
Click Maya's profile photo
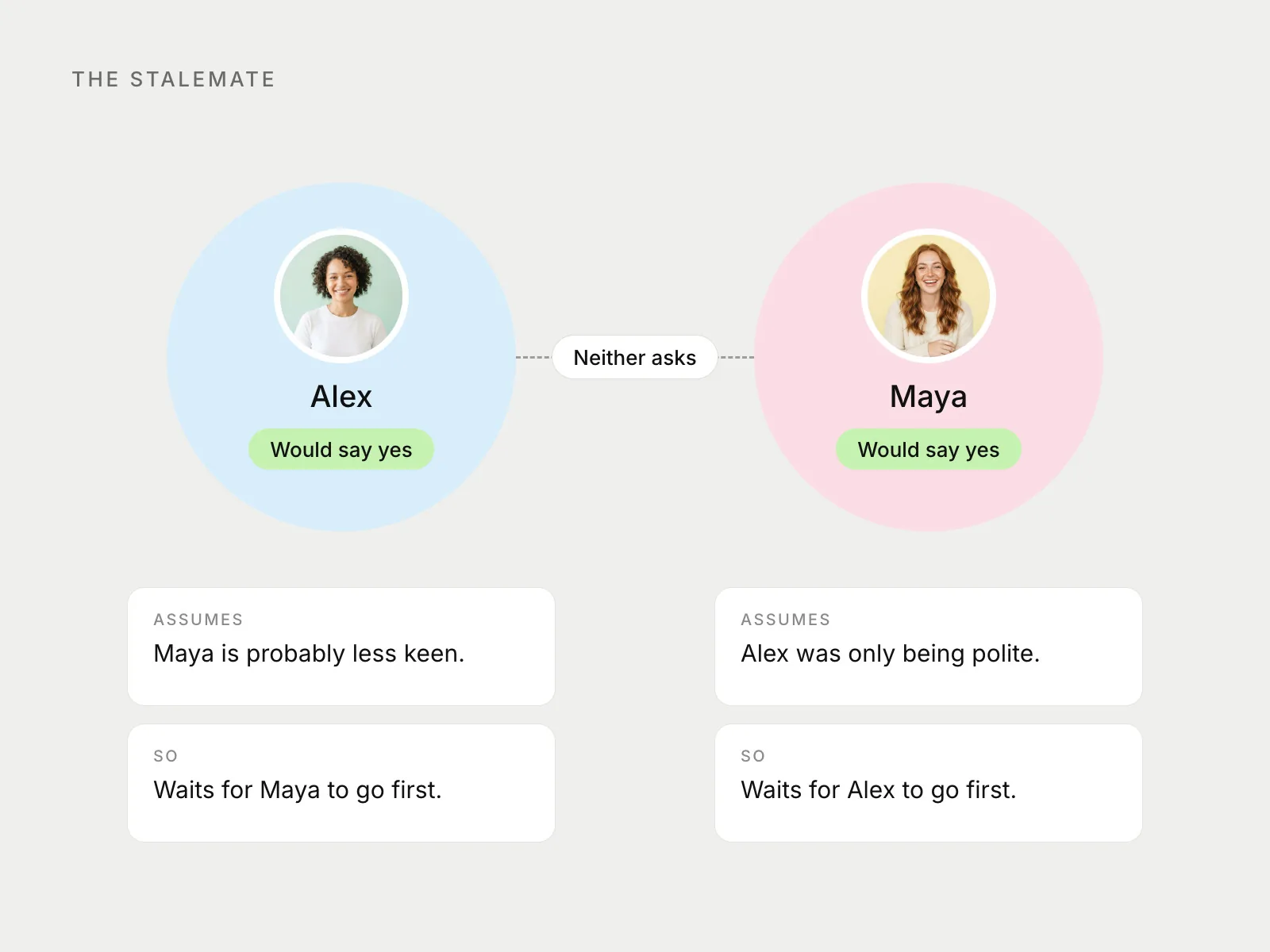point(929,296)
